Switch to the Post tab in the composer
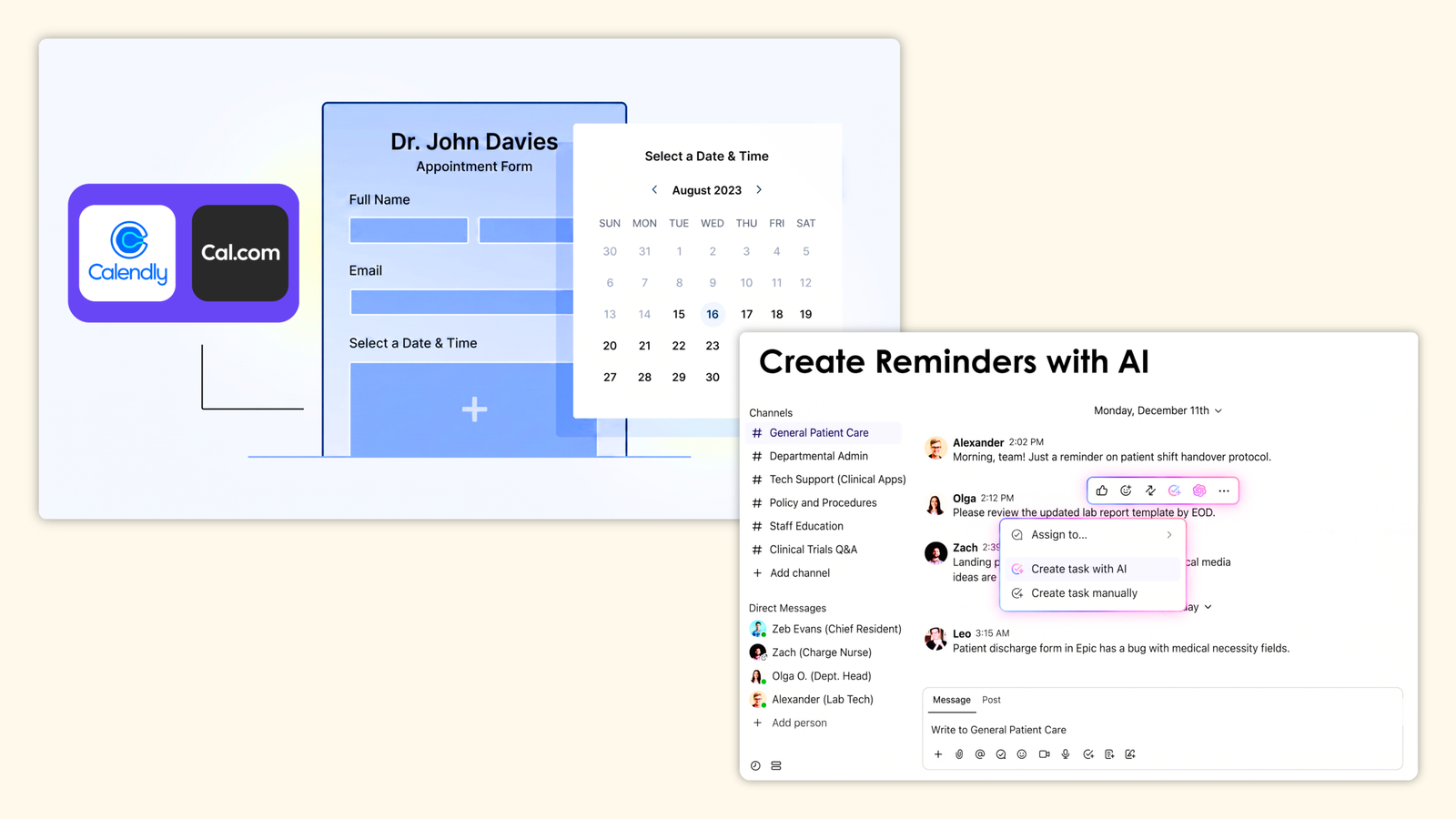 [x=991, y=700]
